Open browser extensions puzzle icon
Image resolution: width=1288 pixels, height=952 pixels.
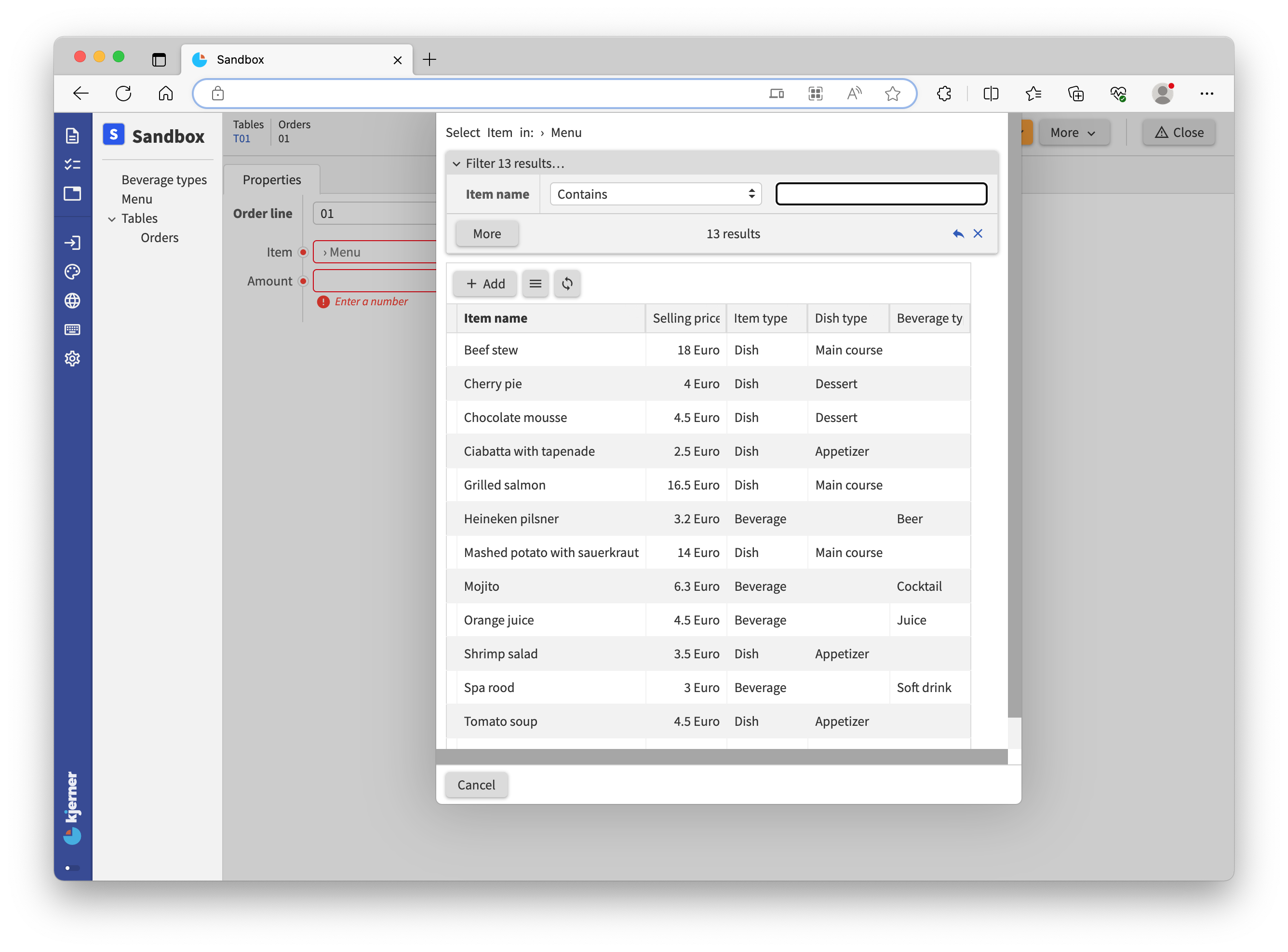click(944, 94)
